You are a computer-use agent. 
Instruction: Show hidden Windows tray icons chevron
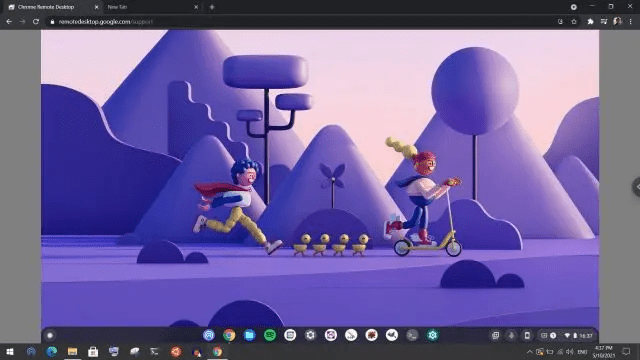(529, 352)
